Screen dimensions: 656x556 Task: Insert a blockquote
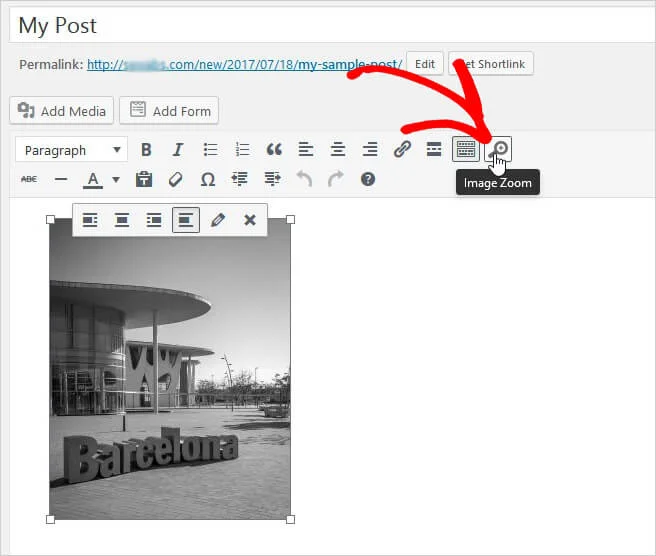point(274,150)
